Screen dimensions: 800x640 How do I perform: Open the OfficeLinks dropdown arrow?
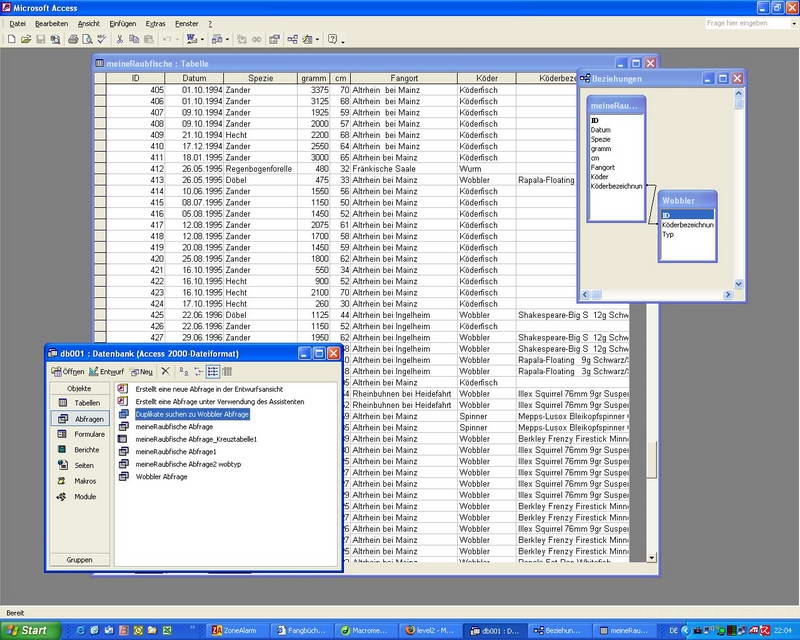click(202, 38)
